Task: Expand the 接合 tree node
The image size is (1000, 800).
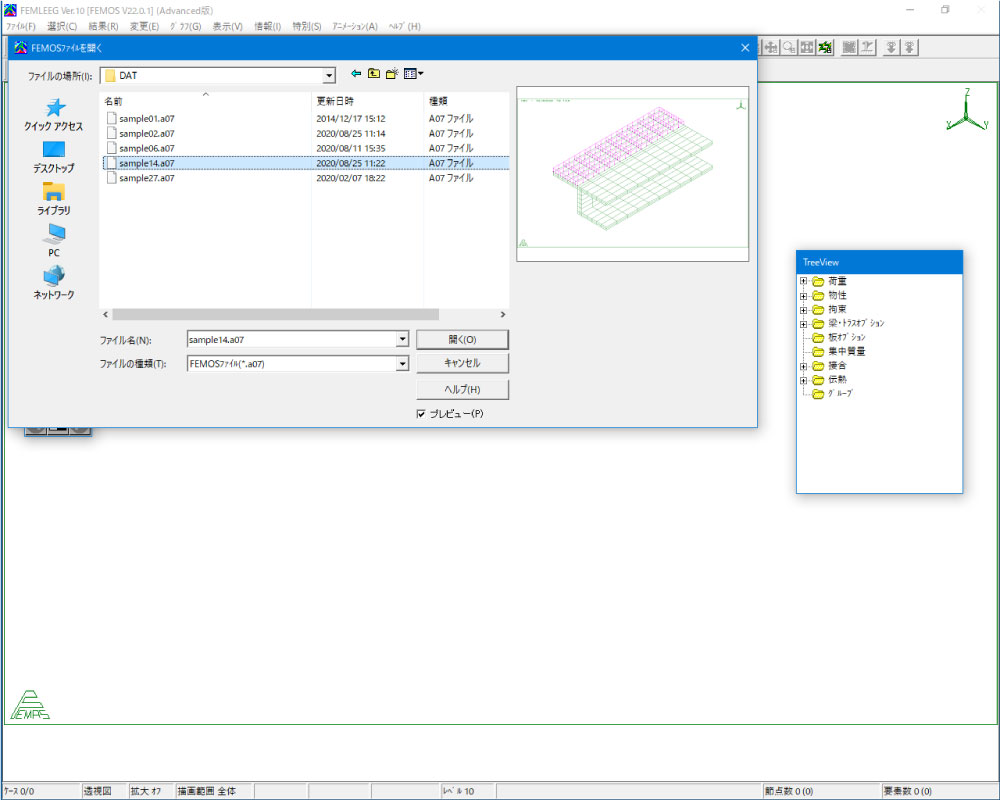Action: pyautogui.click(x=804, y=366)
